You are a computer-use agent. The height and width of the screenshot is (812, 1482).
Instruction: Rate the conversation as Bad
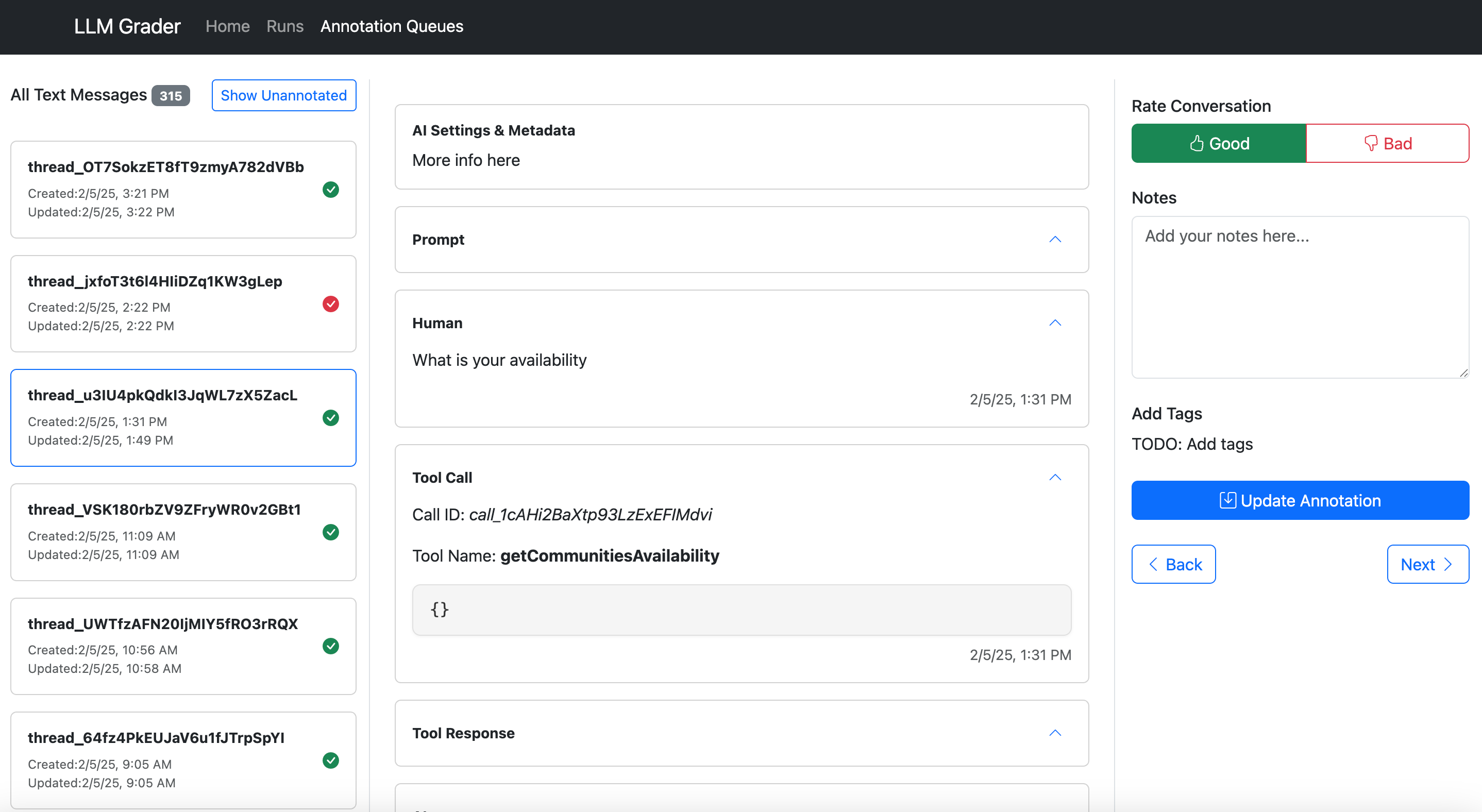[1387, 143]
